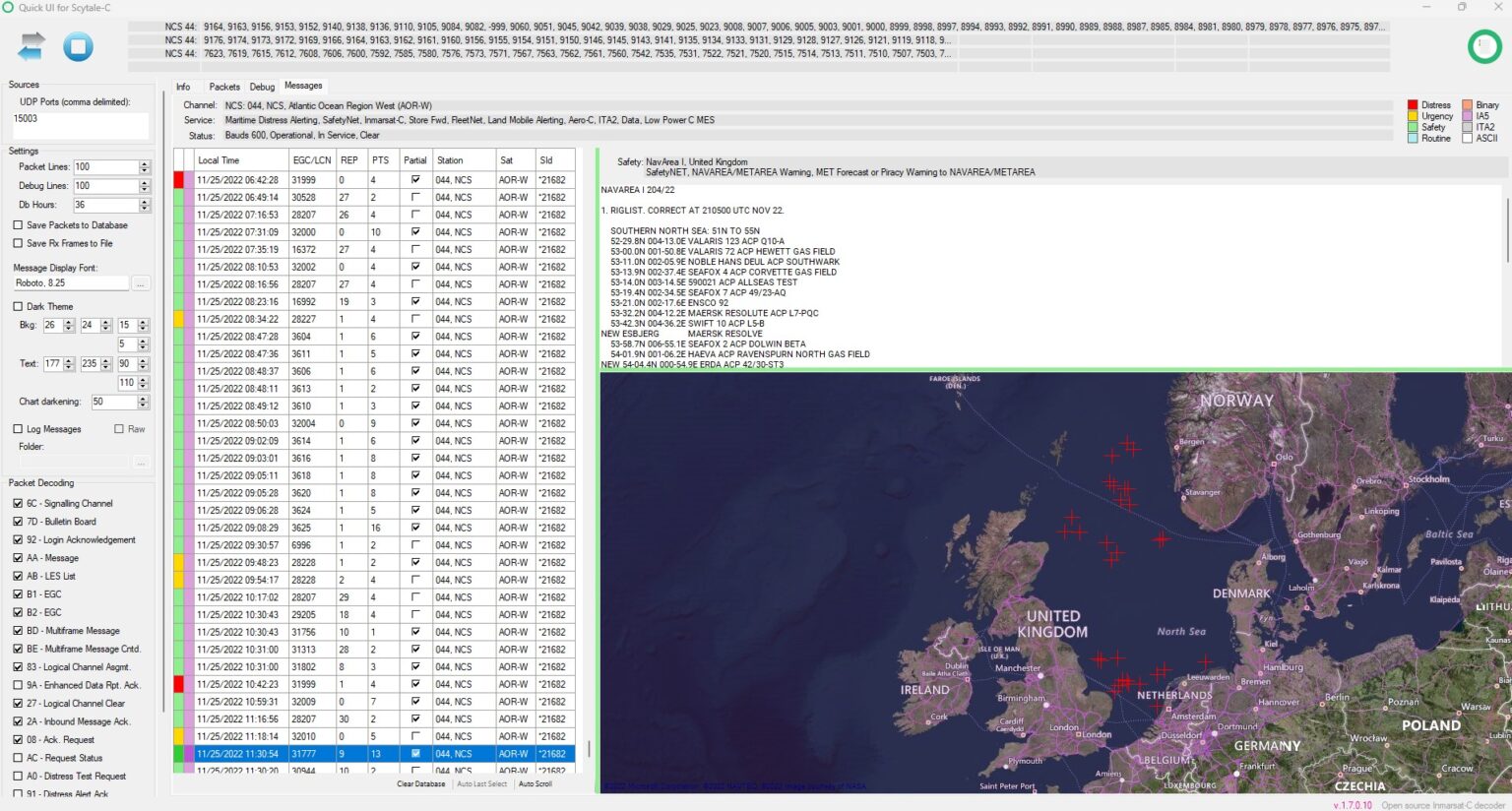Screen dimensions: 1512x811
Task: Open the font picker via ellipsis button
Action: coord(141,282)
